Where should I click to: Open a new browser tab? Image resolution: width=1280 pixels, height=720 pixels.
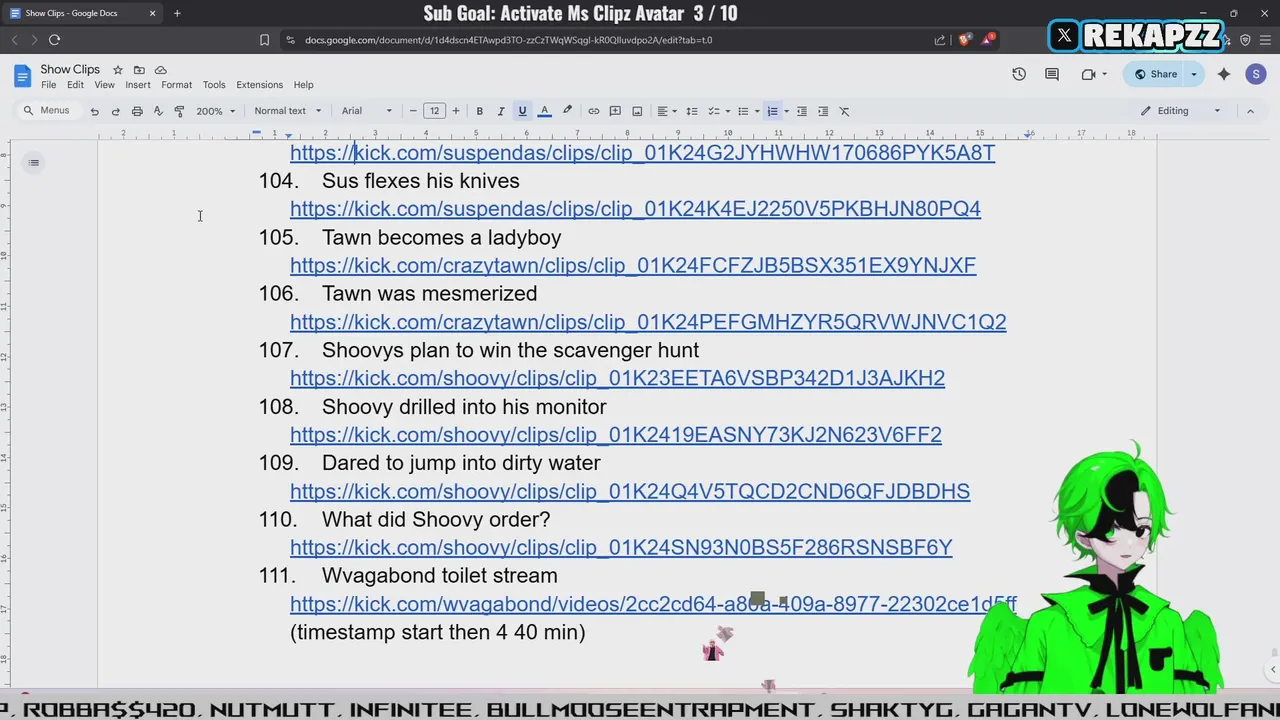[x=177, y=13]
